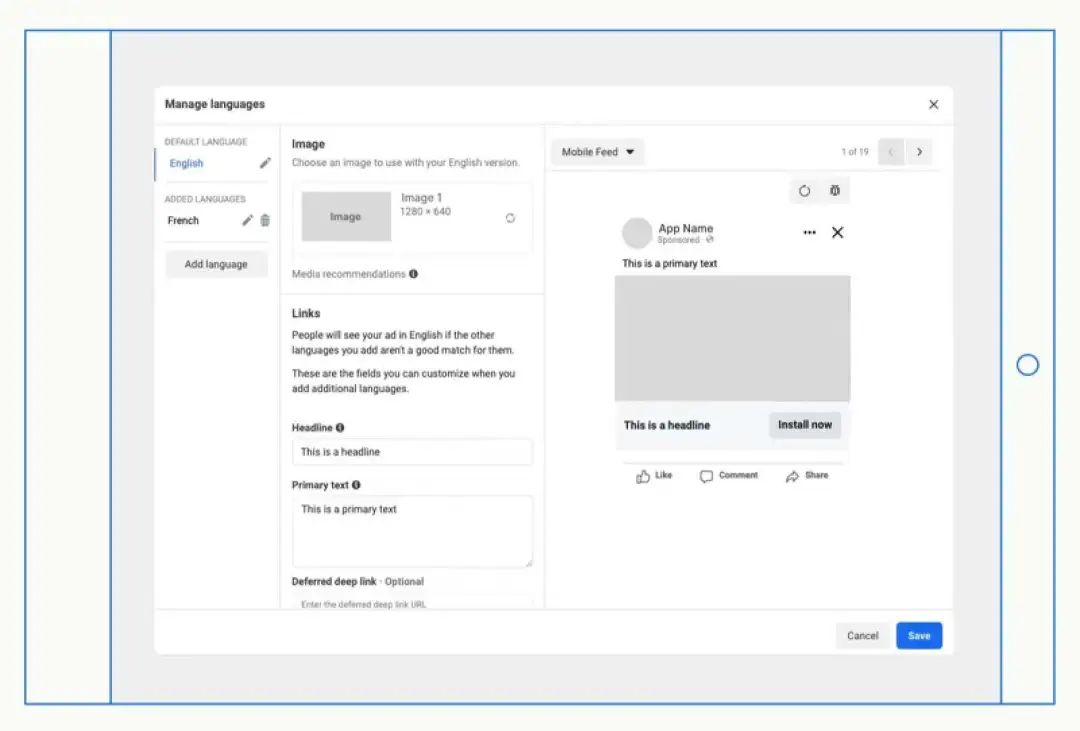Click the App Name text in preview
This screenshot has height=731, width=1080.
coord(685,228)
